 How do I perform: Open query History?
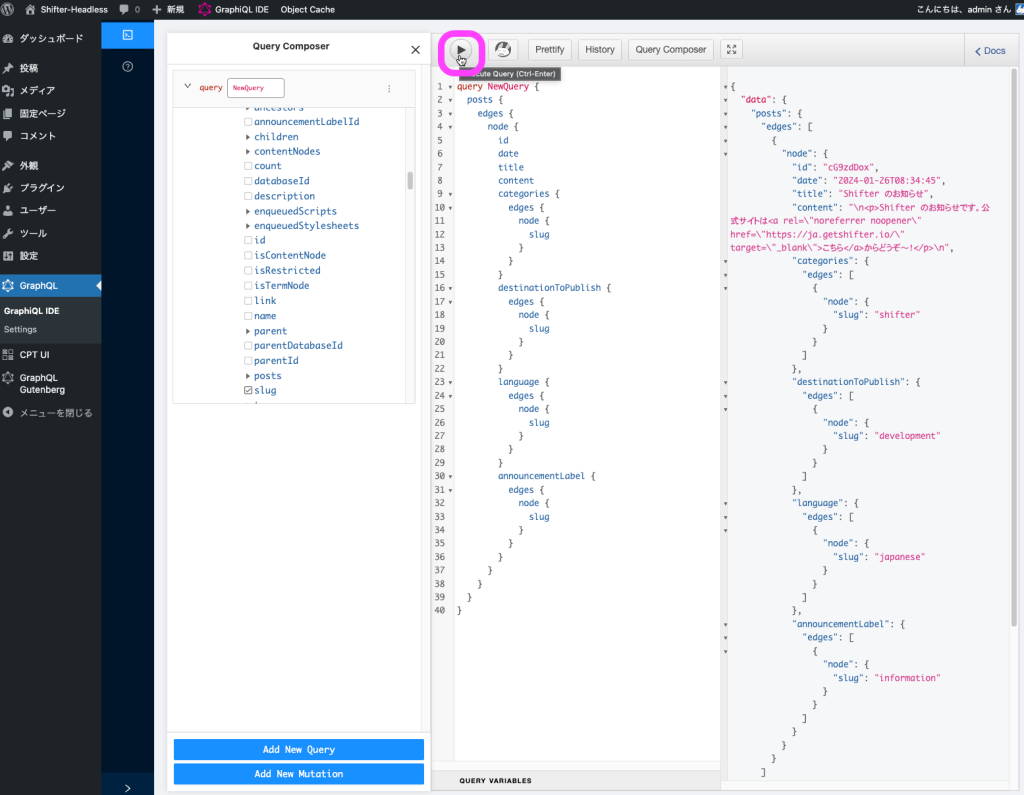point(600,50)
